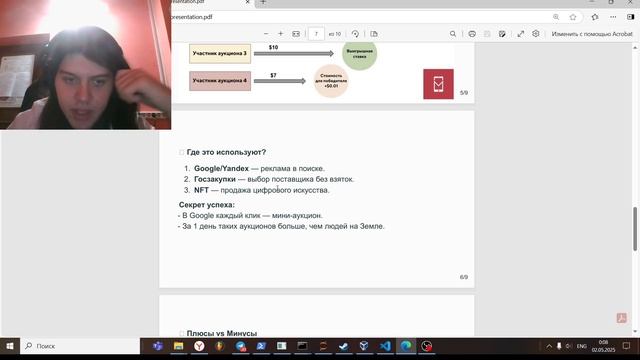
Task: Zoom out the PDF with minus button
Action: point(266,34)
